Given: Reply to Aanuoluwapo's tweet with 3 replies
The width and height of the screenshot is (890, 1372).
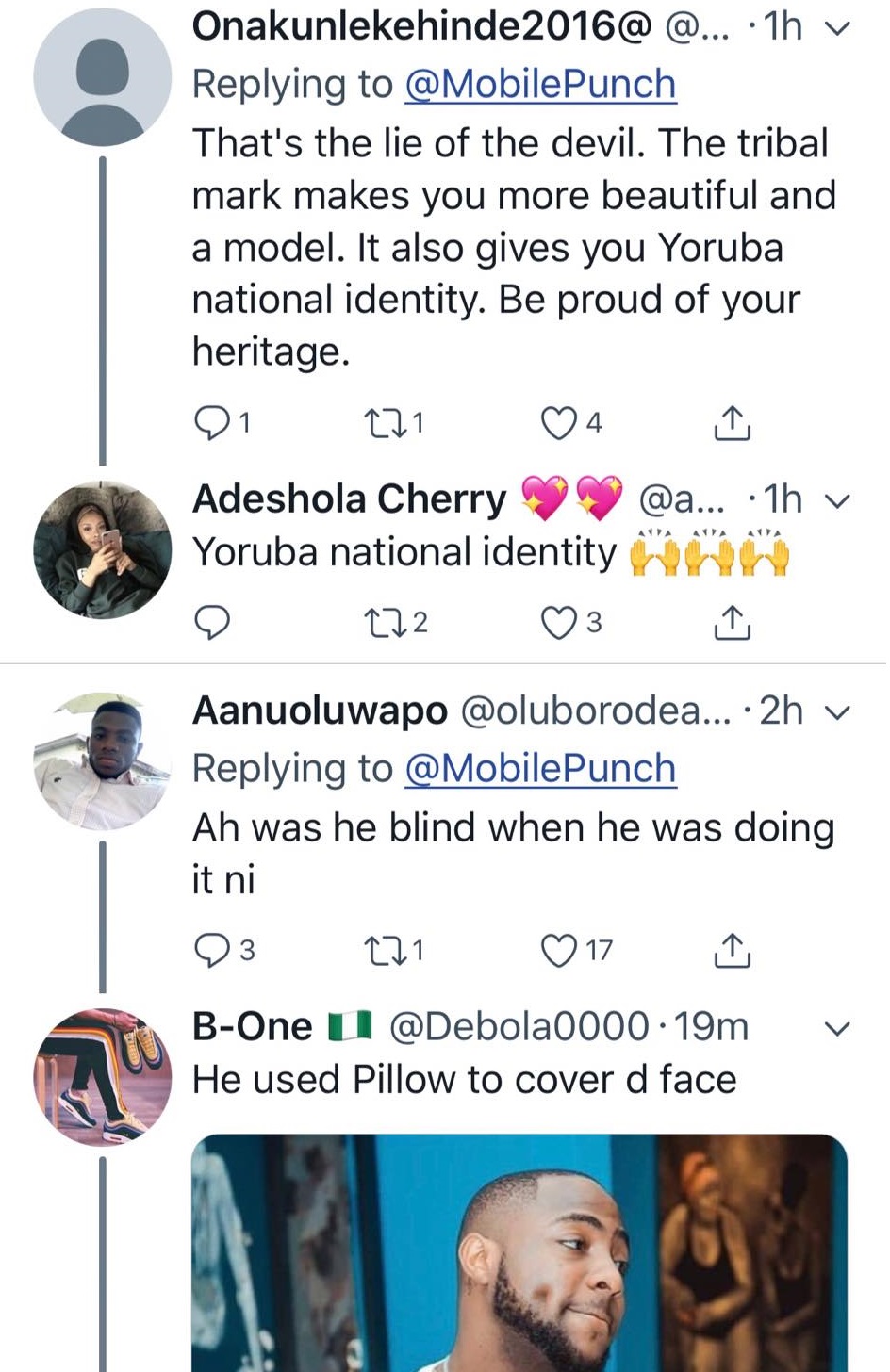Looking at the screenshot, I should [210, 950].
